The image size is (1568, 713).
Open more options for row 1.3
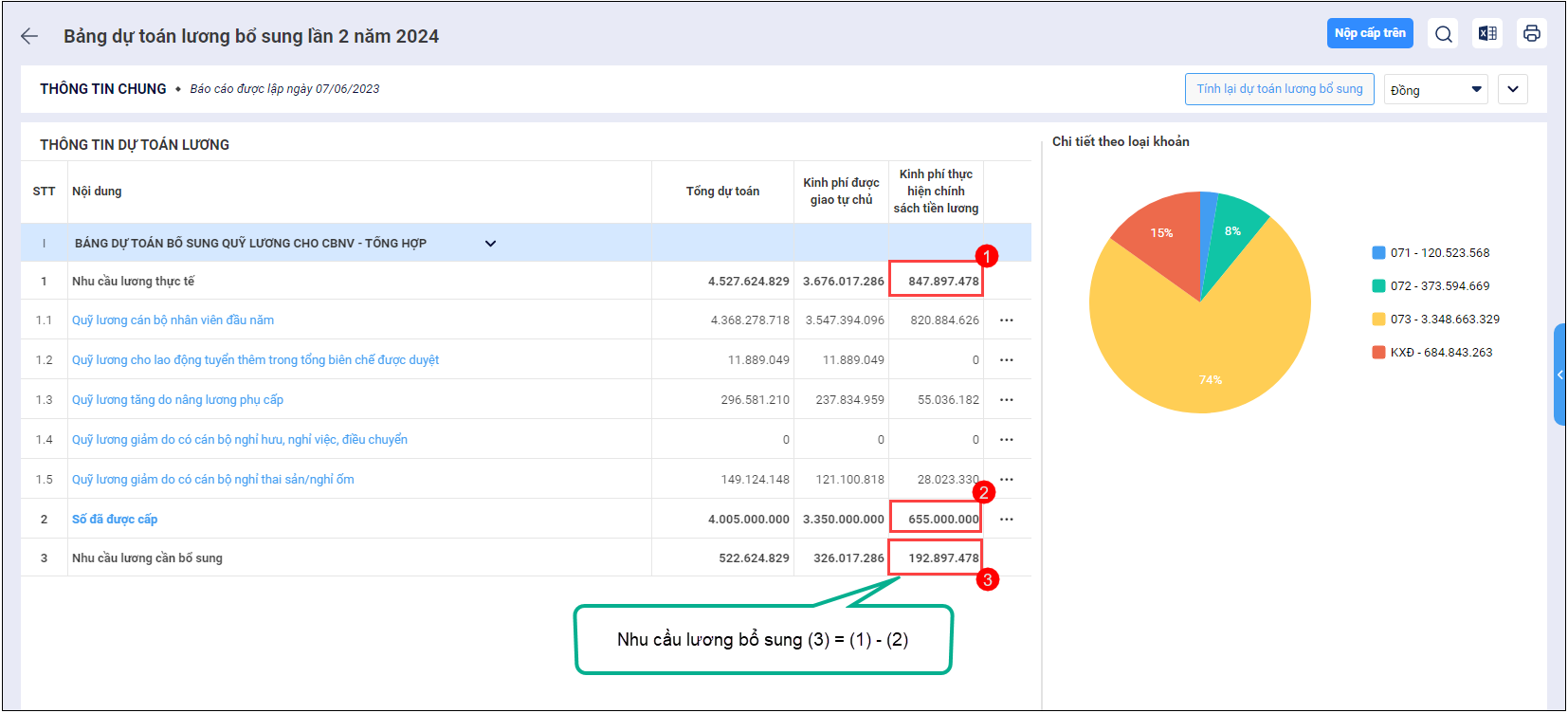coord(1007,400)
